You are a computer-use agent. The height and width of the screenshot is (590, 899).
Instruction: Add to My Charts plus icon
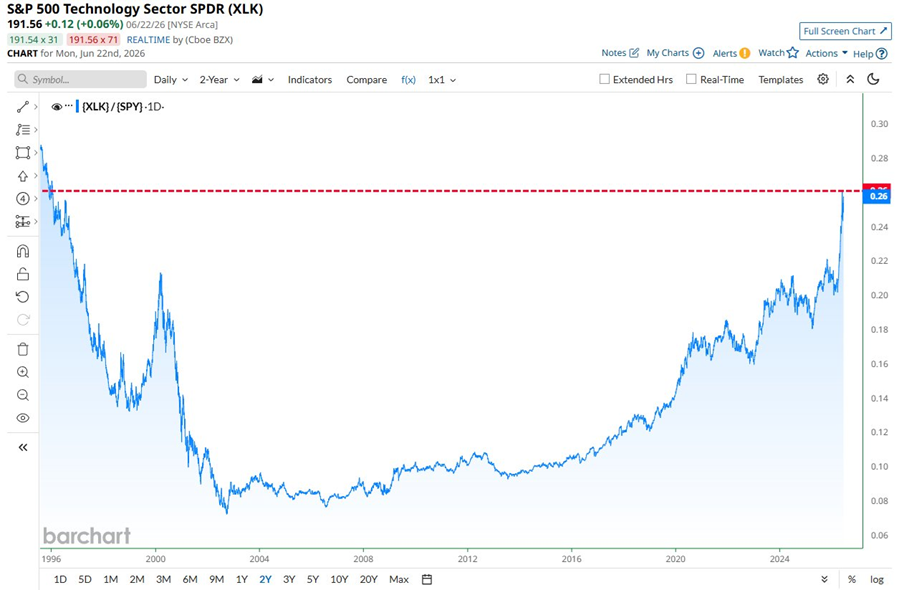pyautogui.click(x=698, y=53)
